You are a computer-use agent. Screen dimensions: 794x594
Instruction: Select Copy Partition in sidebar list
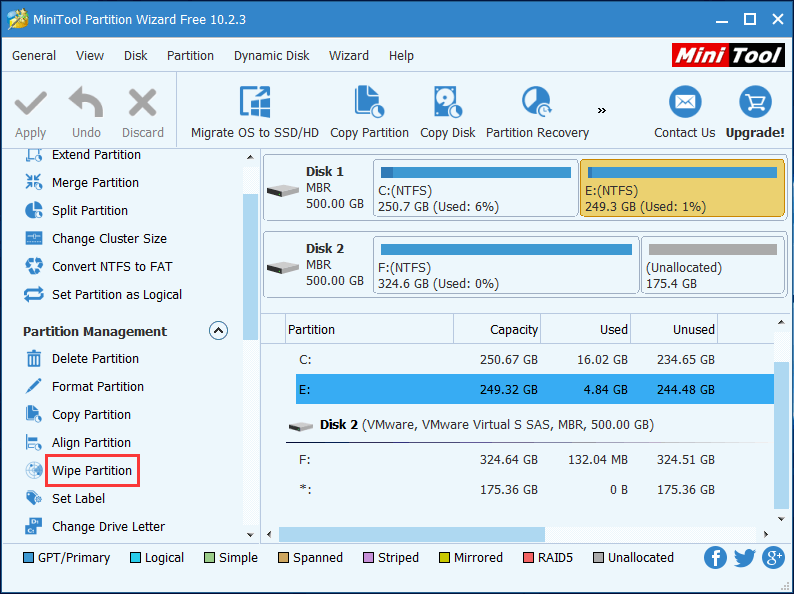click(91, 414)
